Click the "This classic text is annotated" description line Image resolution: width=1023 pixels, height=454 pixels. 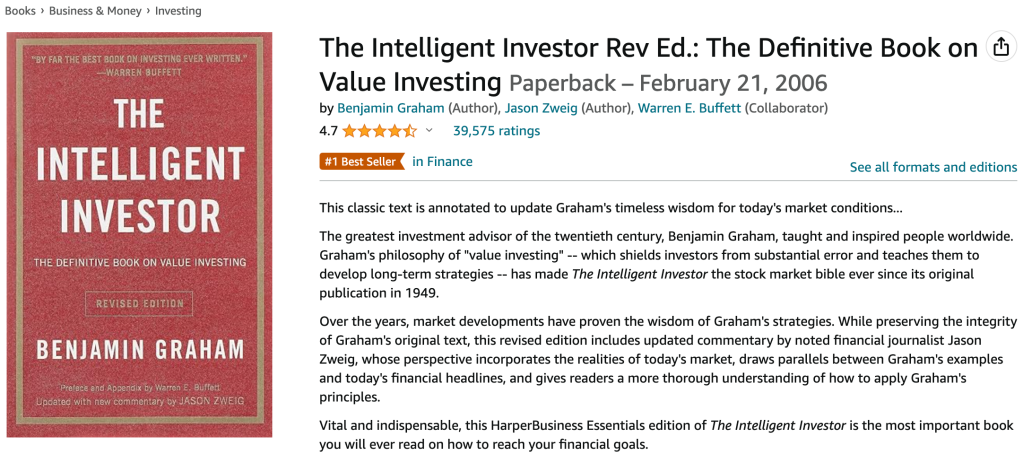tap(610, 208)
